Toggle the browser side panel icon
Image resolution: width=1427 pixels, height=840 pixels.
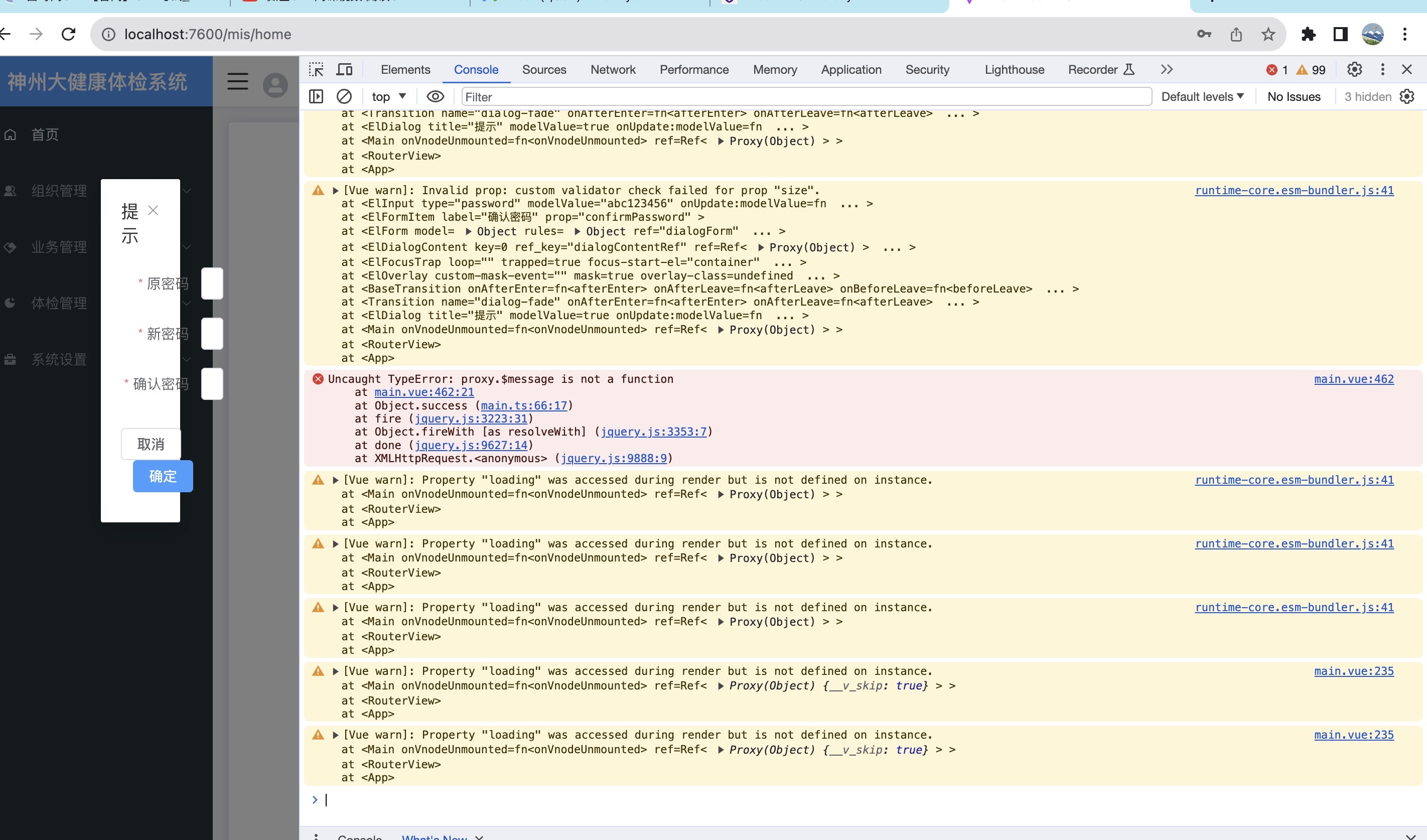click(1340, 35)
